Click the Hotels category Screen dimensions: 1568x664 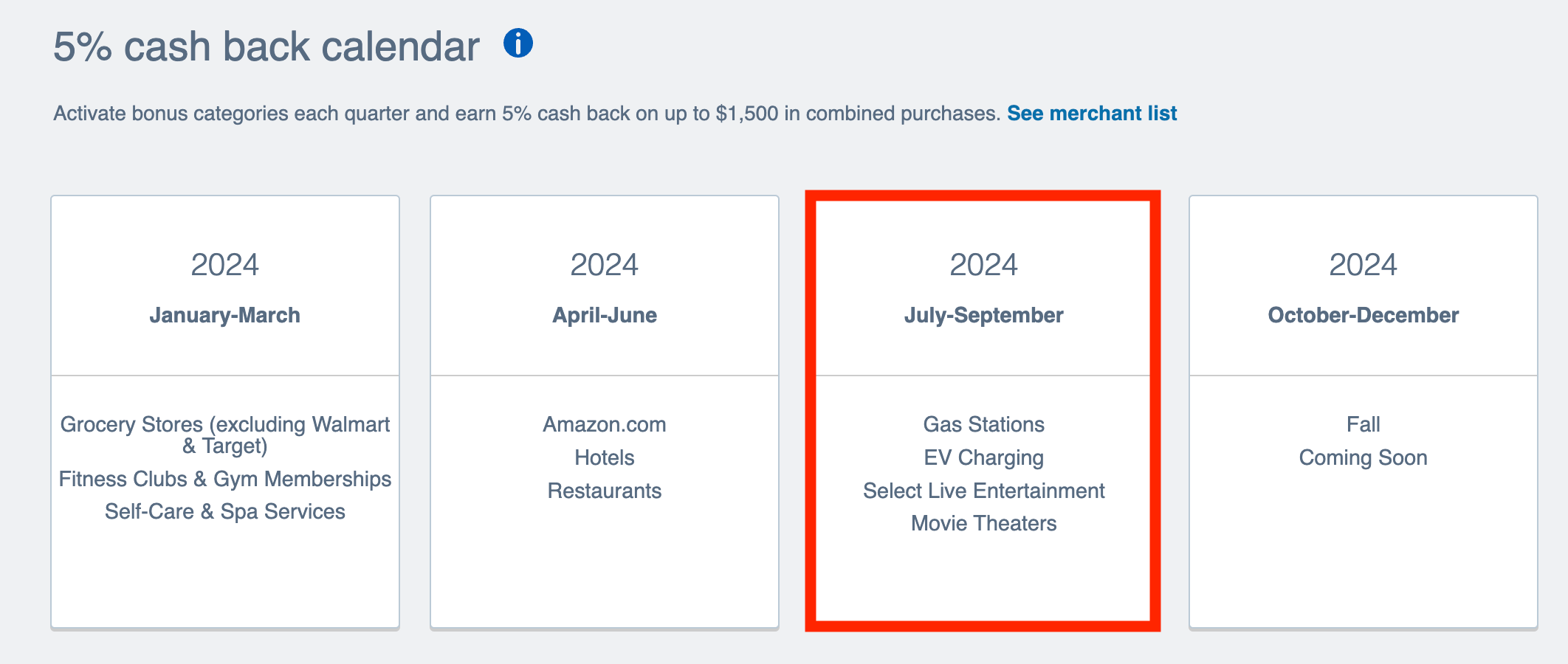tap(604, 457)
